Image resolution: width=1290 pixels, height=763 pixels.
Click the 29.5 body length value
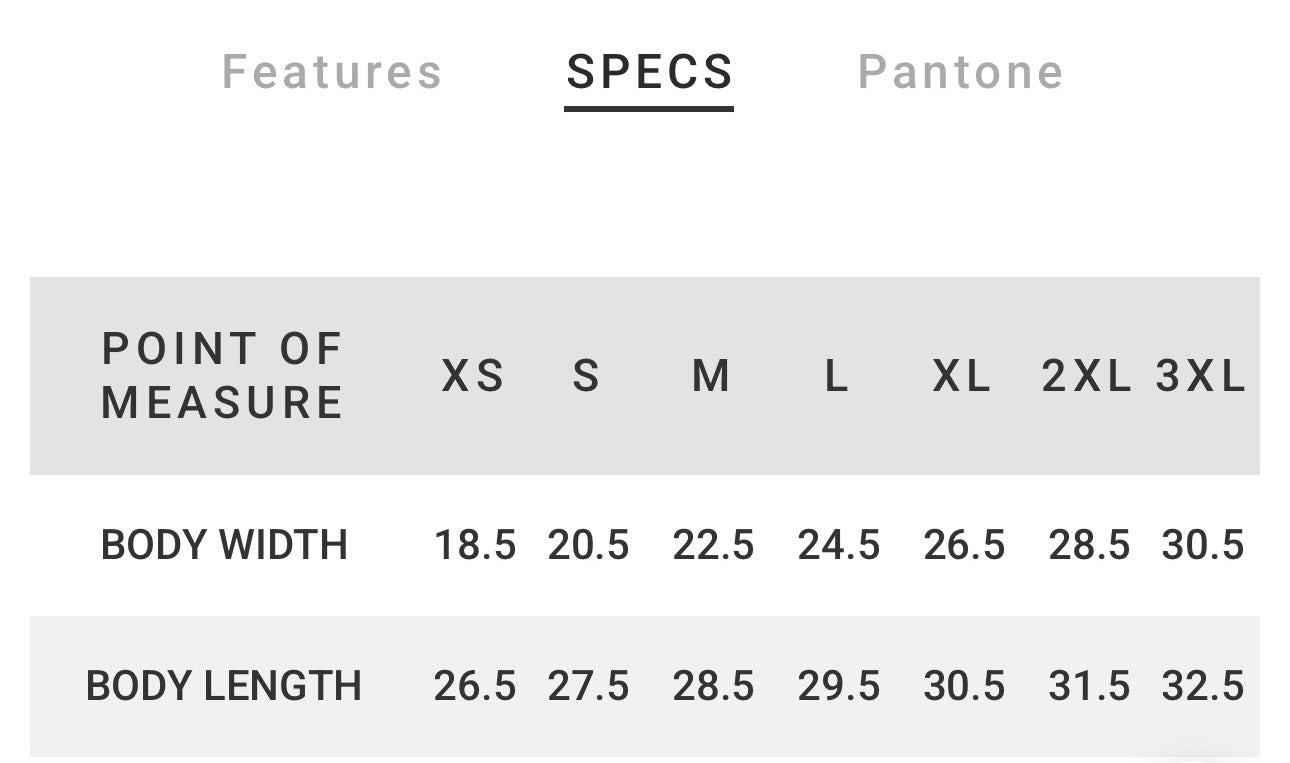(839, 687)
